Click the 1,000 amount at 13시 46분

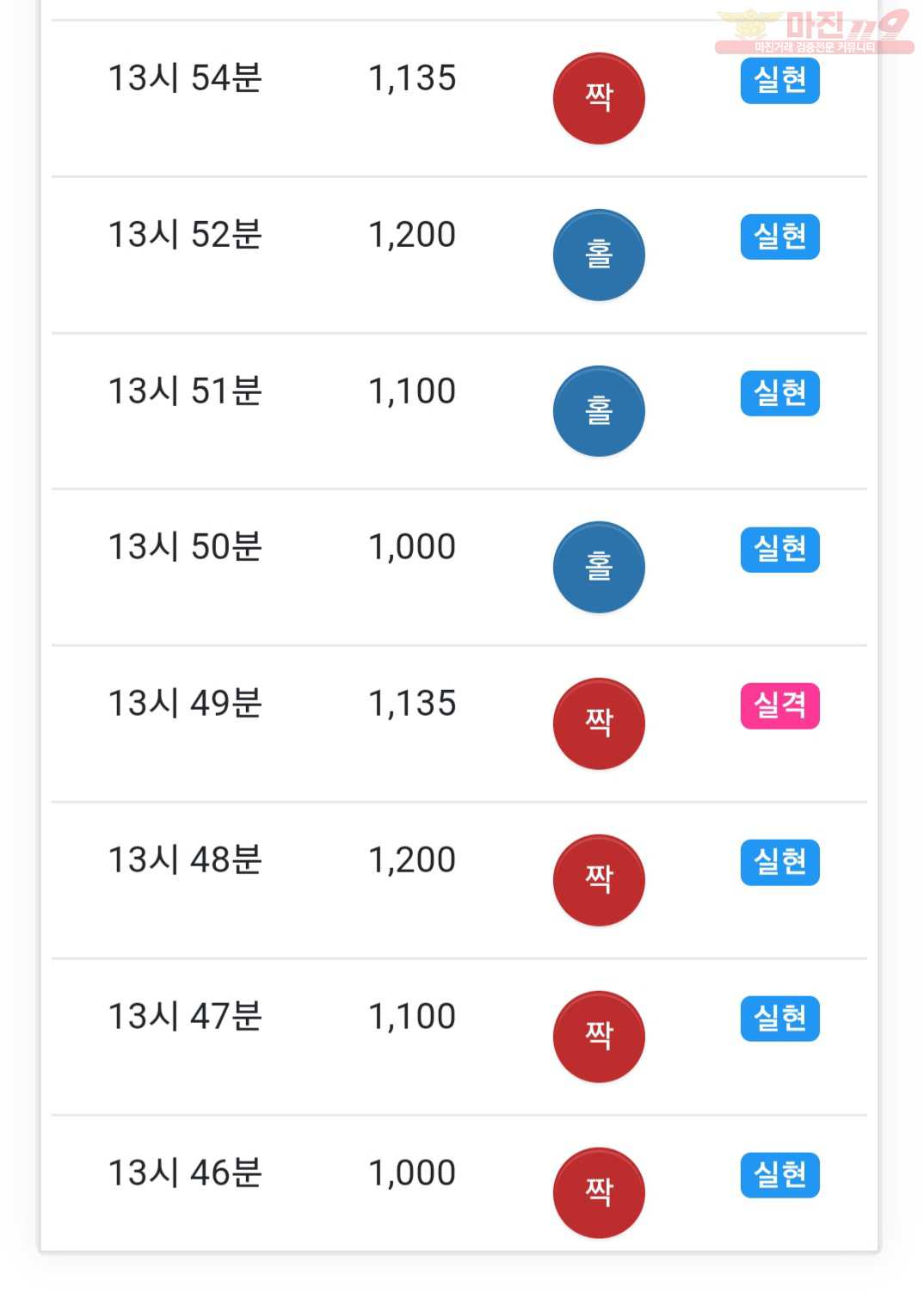412,1173
